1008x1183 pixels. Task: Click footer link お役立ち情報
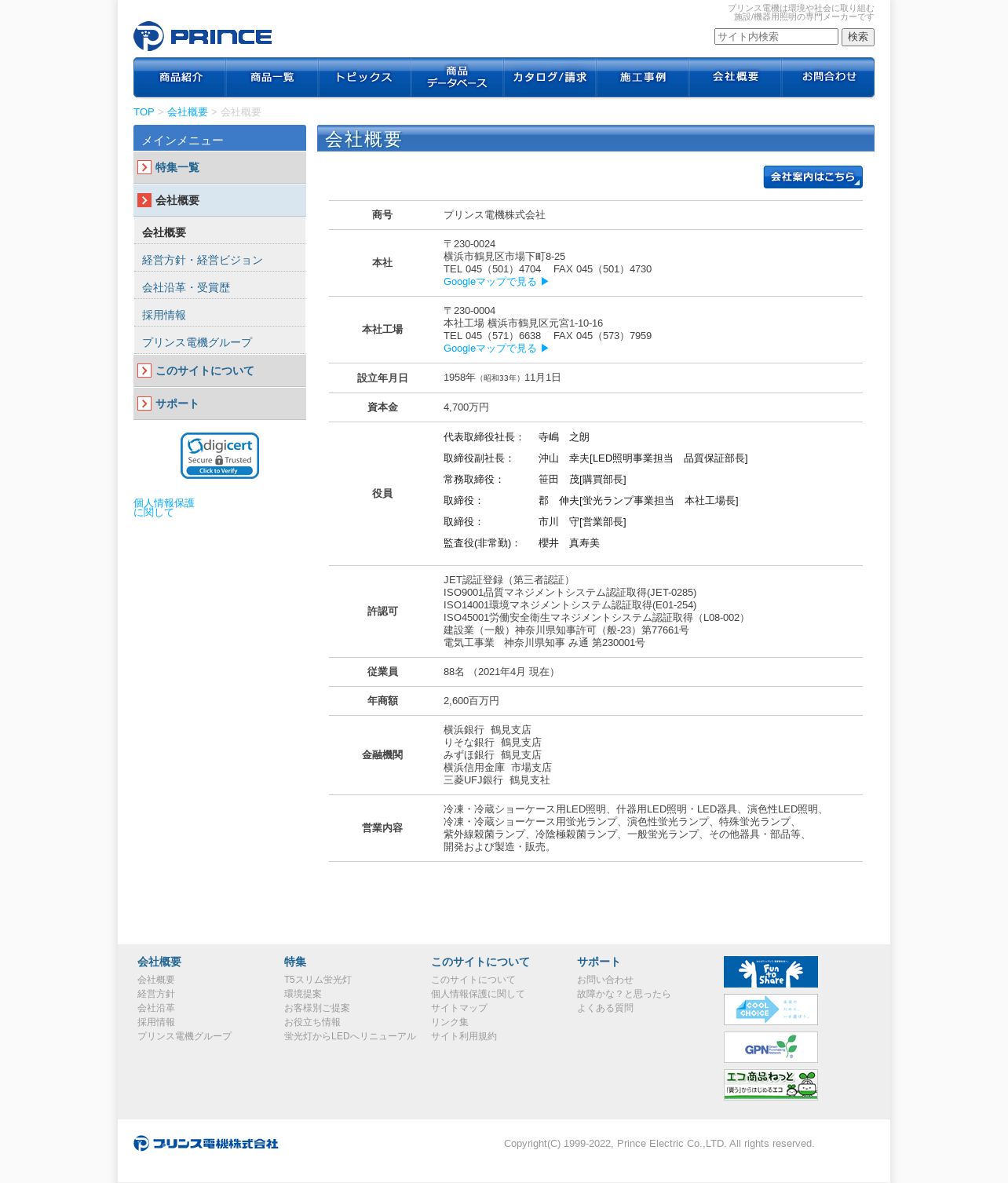pyautogui.click(x=312, y=1022)
